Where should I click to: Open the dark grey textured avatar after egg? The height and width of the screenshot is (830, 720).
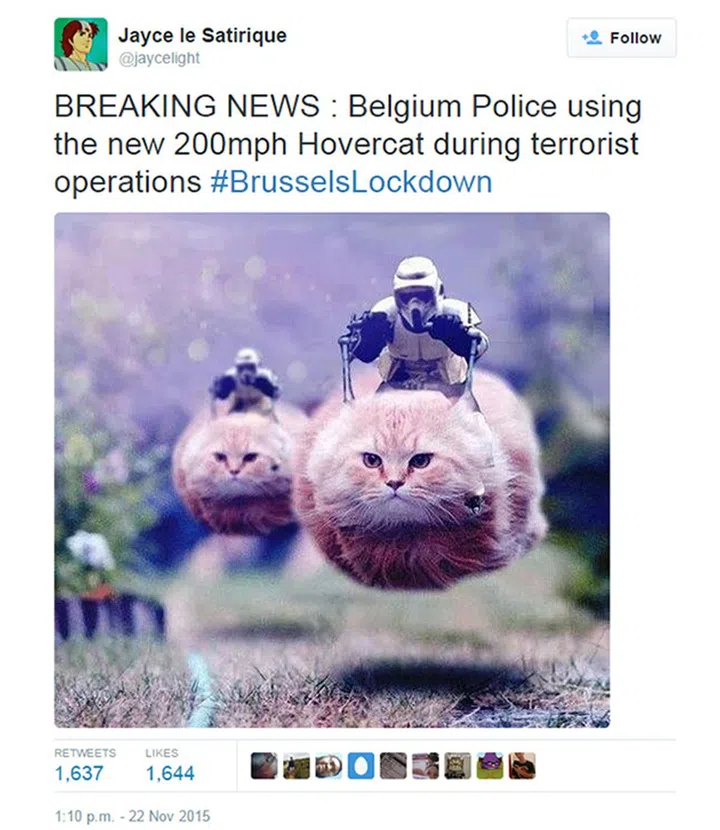(393, 766)
